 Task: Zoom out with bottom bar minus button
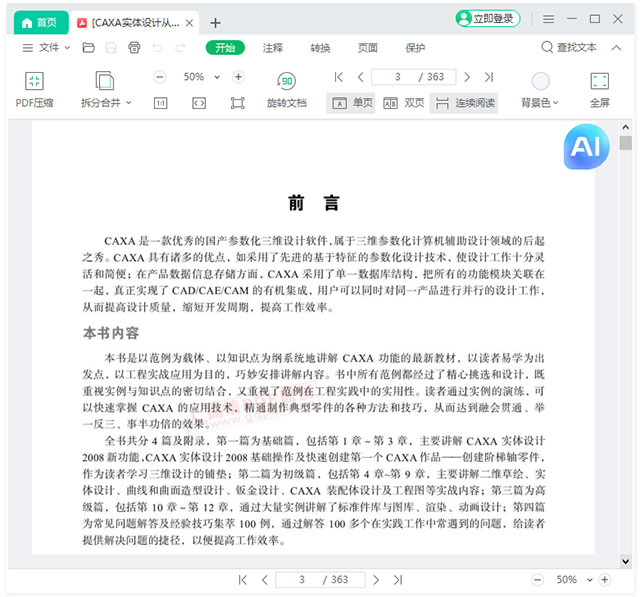point(538,579)
